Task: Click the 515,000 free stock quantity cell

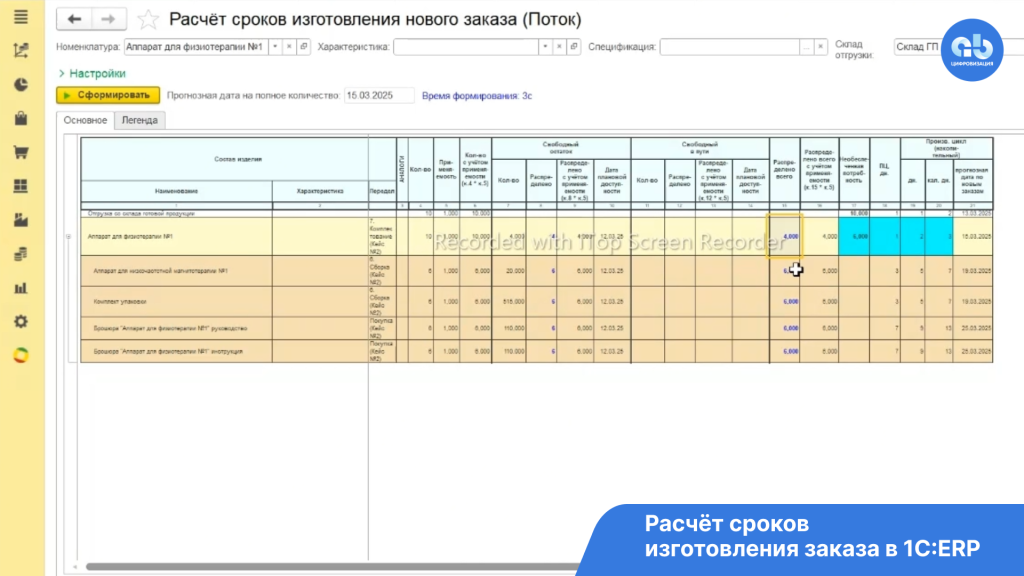Action: [509, 302]
